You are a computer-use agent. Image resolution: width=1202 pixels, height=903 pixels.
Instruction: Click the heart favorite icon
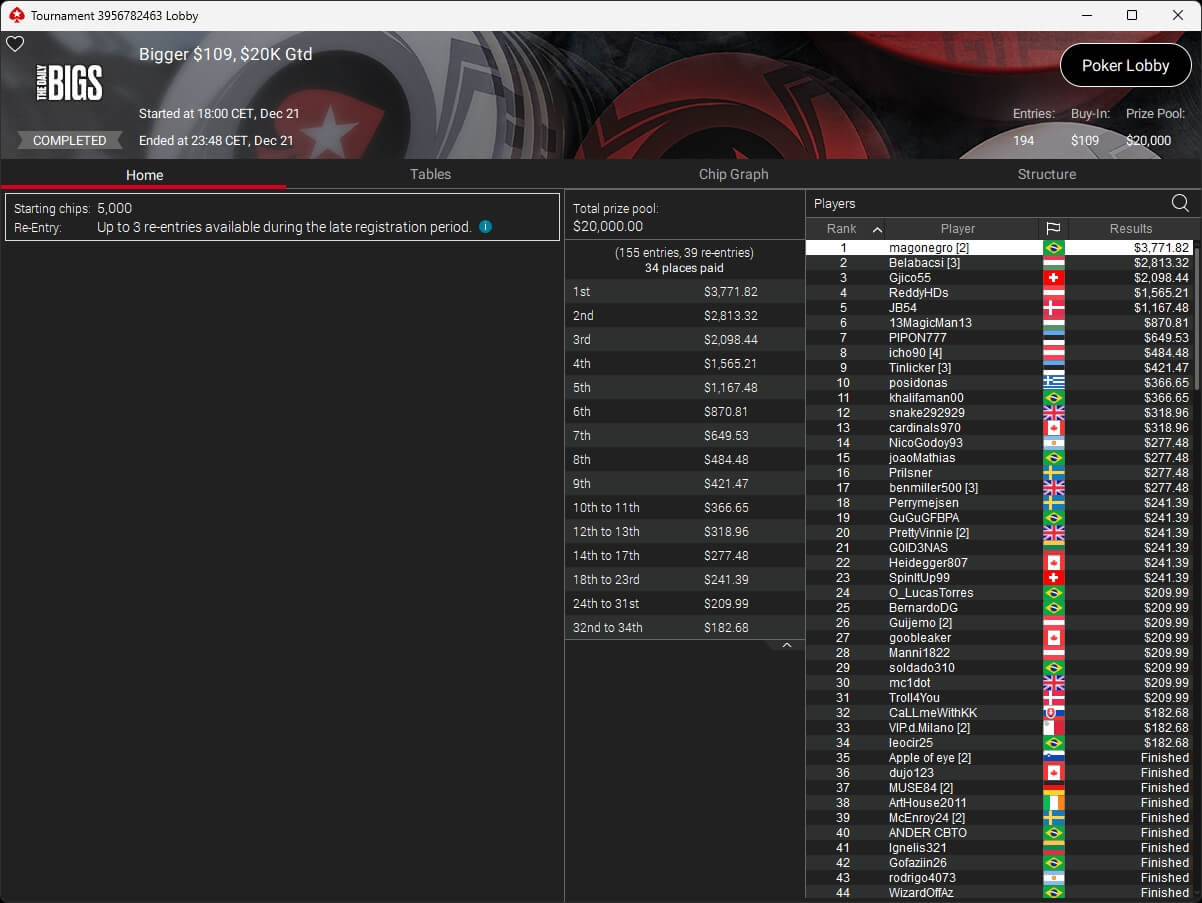15,44
